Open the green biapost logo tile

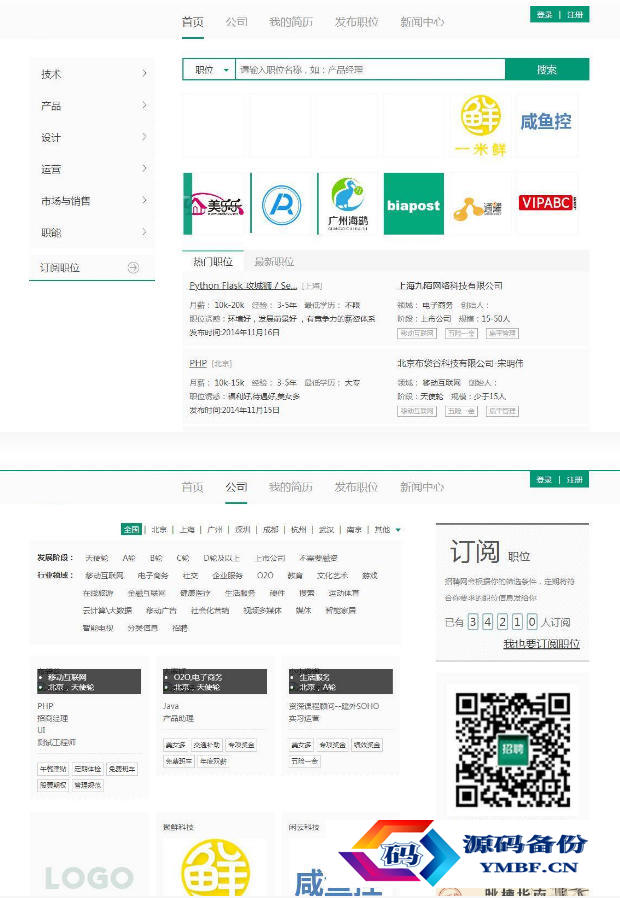pyautogui.click(x=413, y=204)
